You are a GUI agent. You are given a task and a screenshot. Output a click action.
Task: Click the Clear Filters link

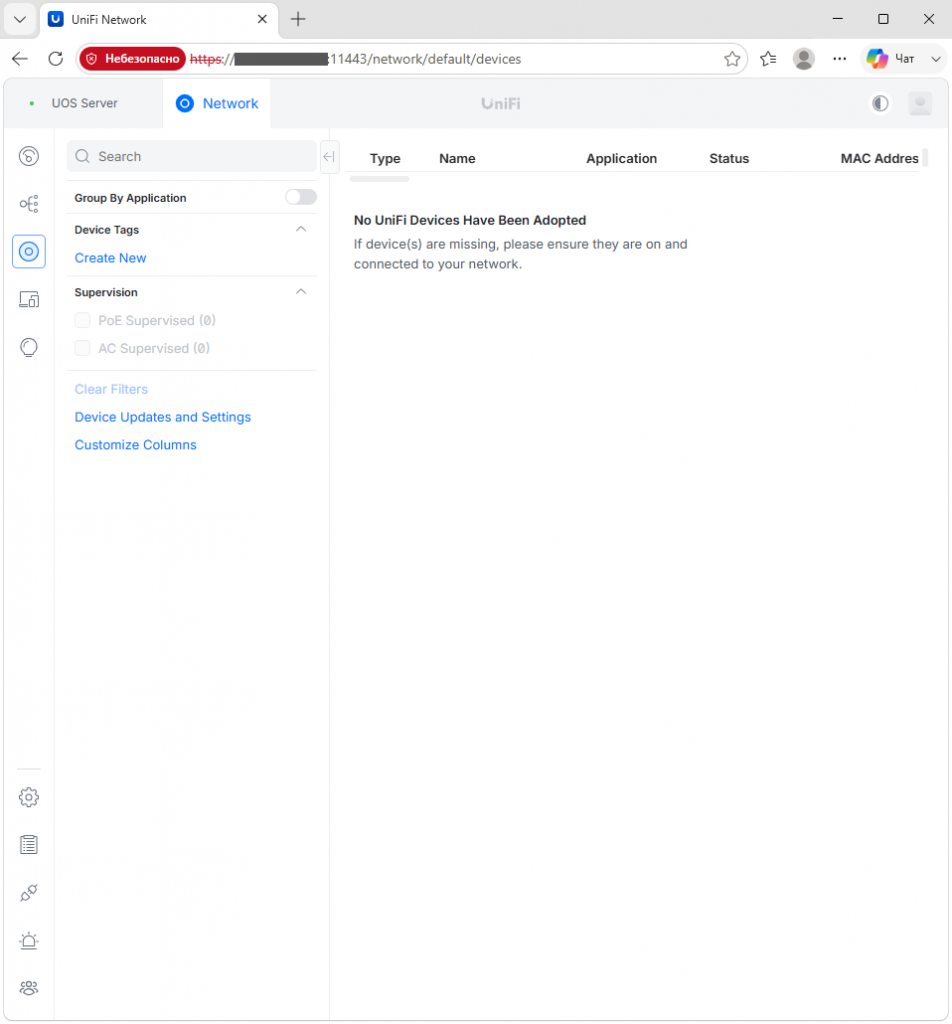coord(111,389)
